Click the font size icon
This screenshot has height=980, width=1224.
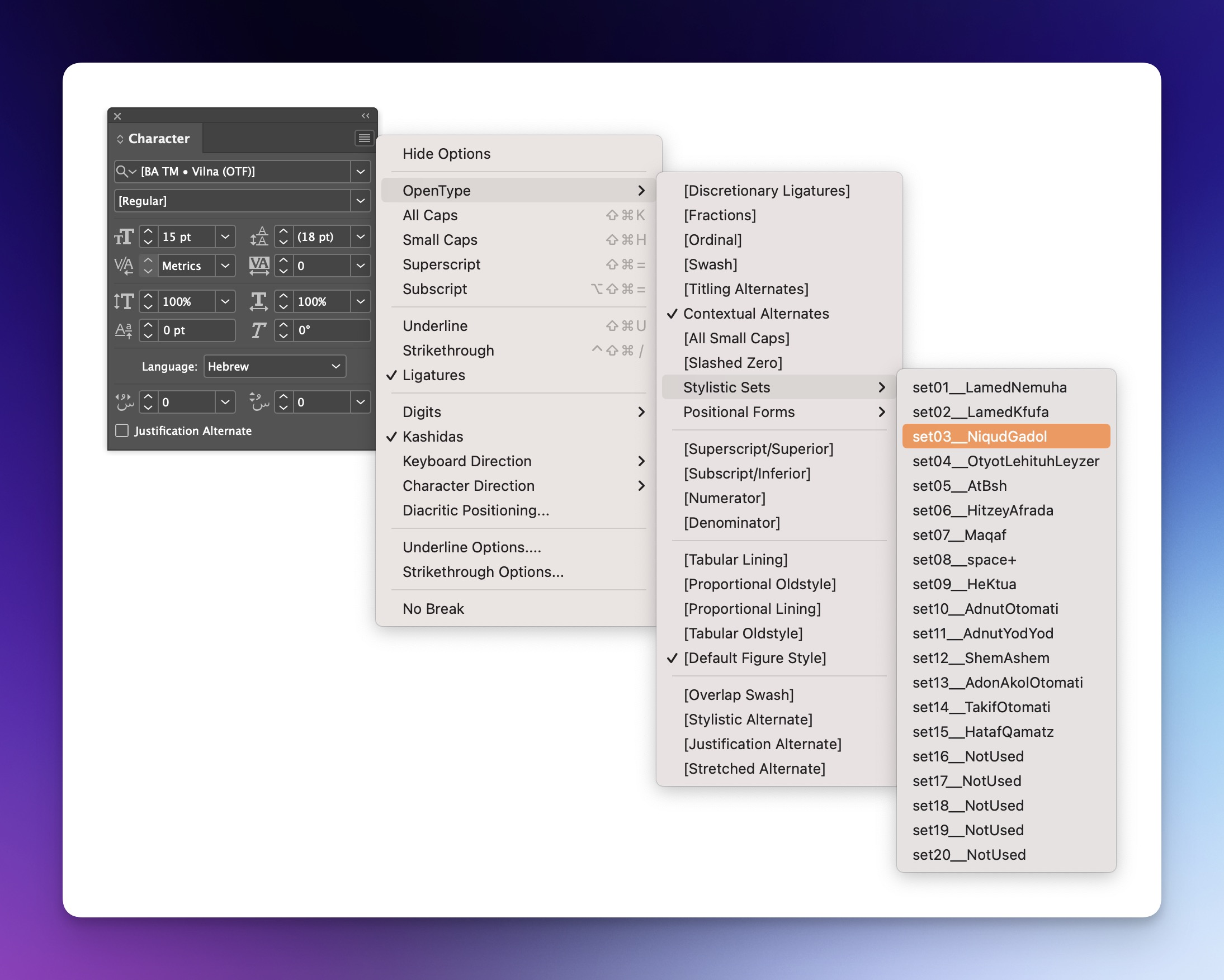pos(124,236)
